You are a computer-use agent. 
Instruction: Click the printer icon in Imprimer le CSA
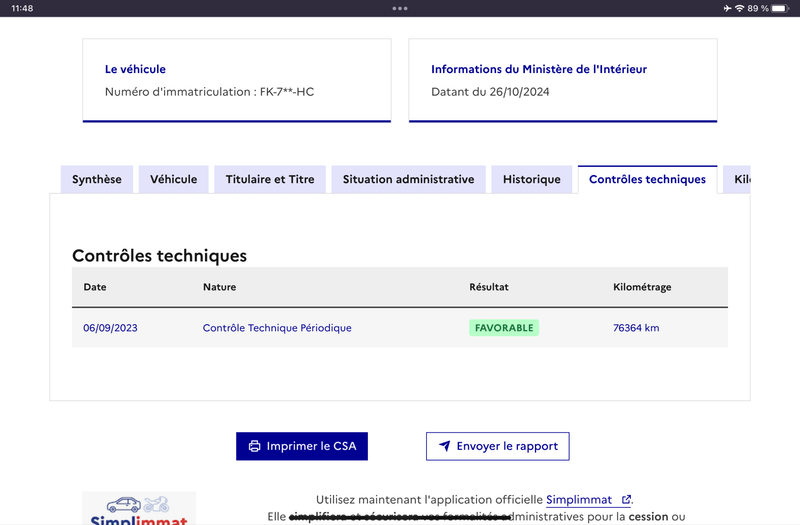(x=254, y=446)
